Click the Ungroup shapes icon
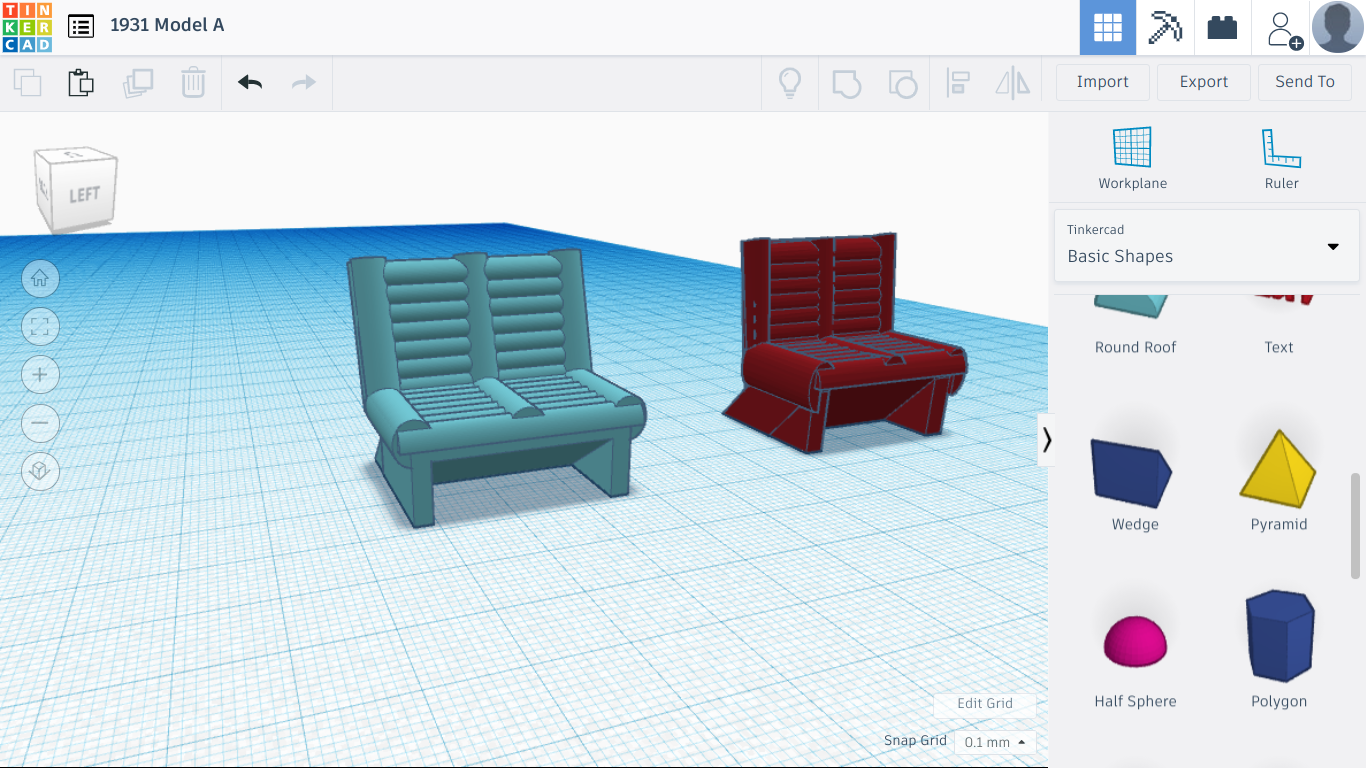 [903, 83]
